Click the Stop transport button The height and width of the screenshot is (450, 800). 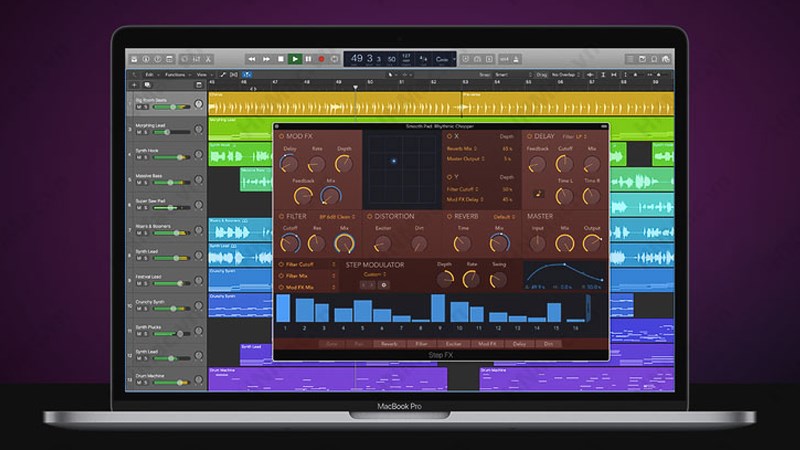tap(280, 59)
